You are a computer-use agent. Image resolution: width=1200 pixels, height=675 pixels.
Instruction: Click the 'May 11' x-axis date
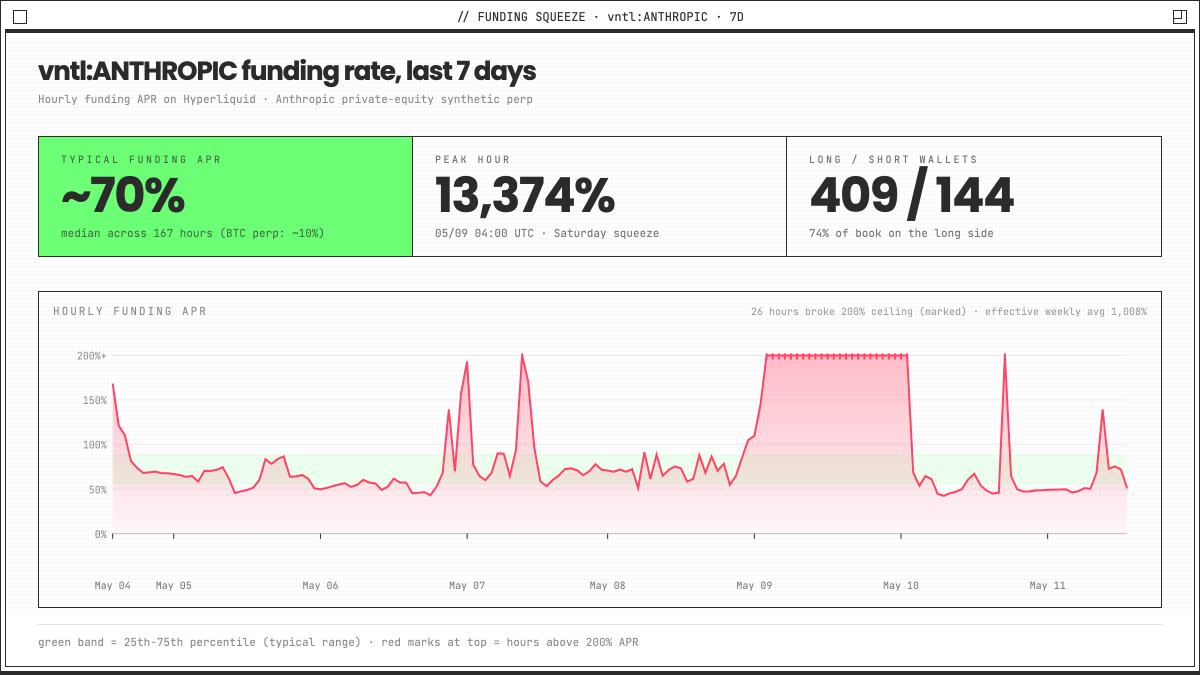pyautogui.click(x=1048, y=586)
